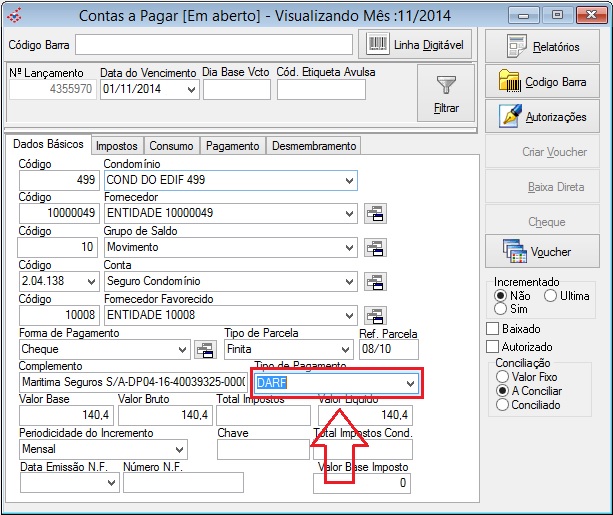Click the lookup icon beside Forma de Pagamento

tap(203, 350)
